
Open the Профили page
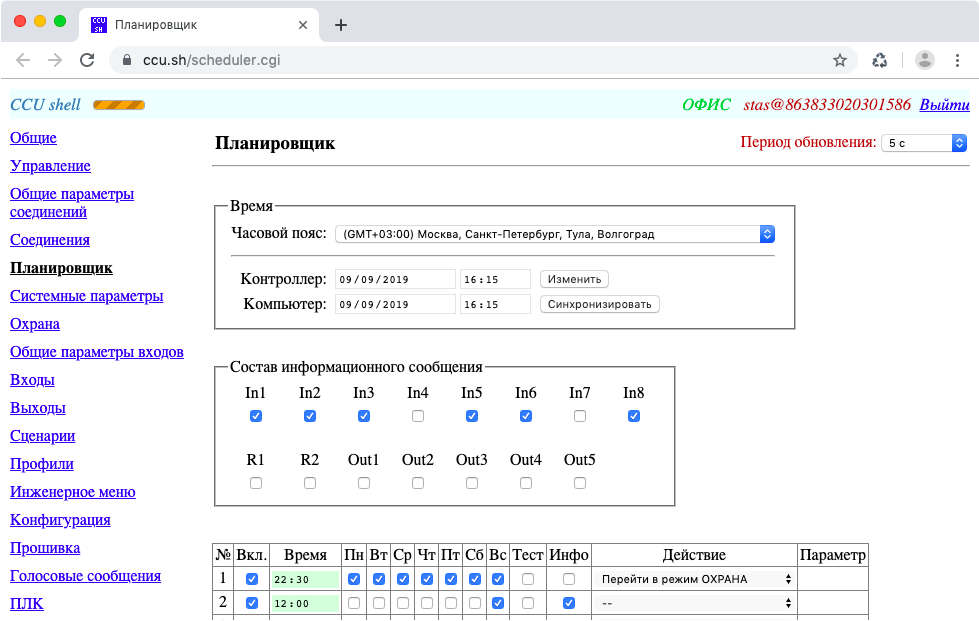point(42,464)
